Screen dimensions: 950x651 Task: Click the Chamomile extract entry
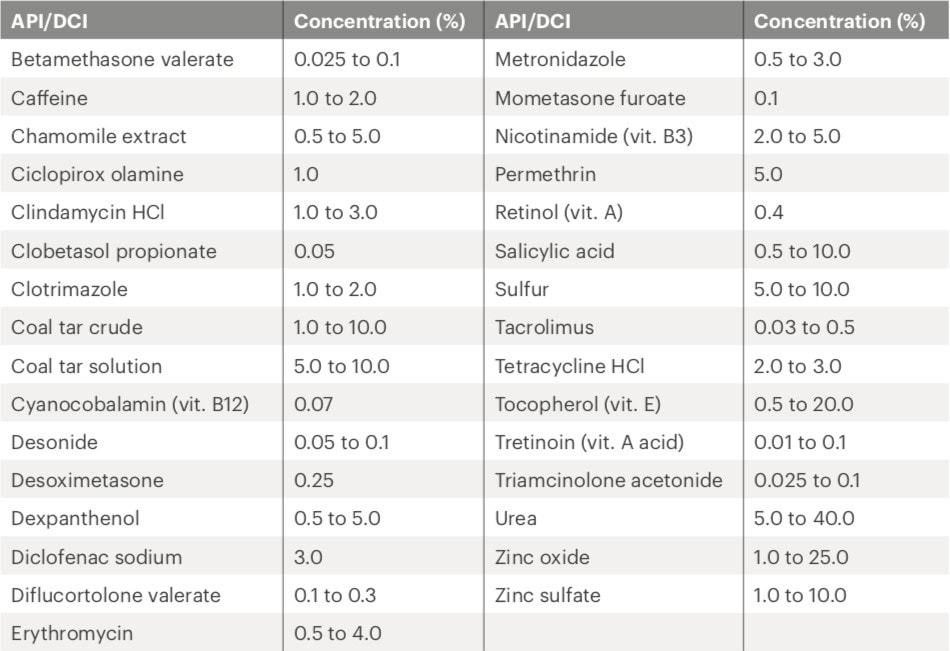tap(99, 136)
